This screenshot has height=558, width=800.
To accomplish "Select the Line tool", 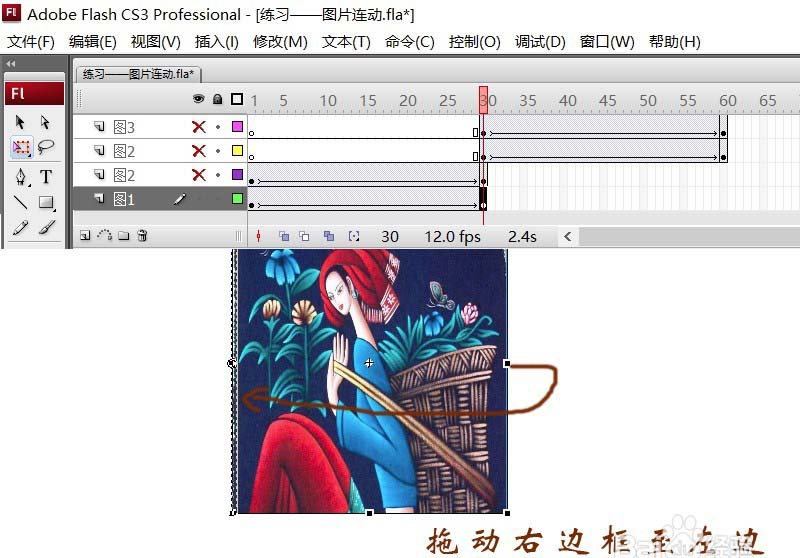I will coord(20,202).
